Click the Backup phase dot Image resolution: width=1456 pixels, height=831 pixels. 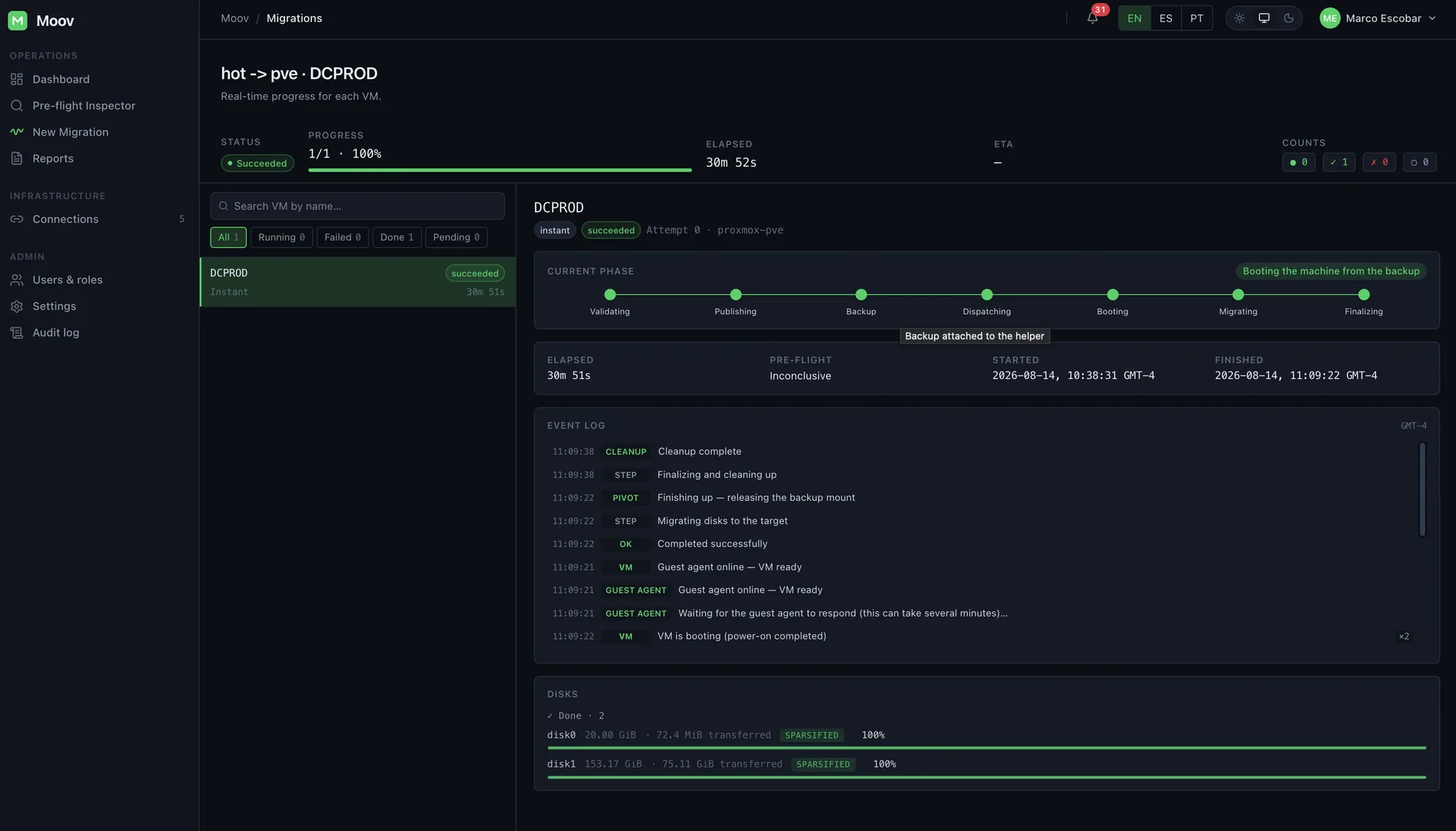coord(861,295)
